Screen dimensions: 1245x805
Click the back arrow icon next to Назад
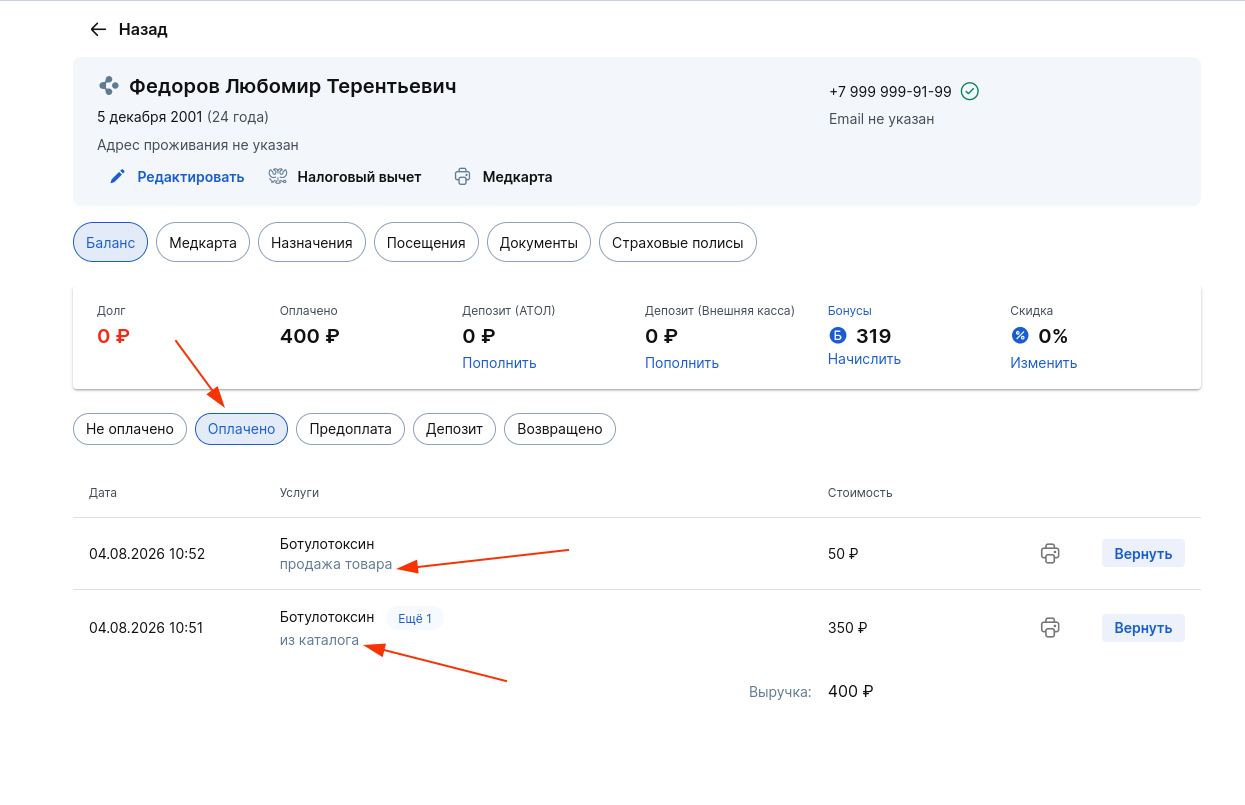pos(98,29)
